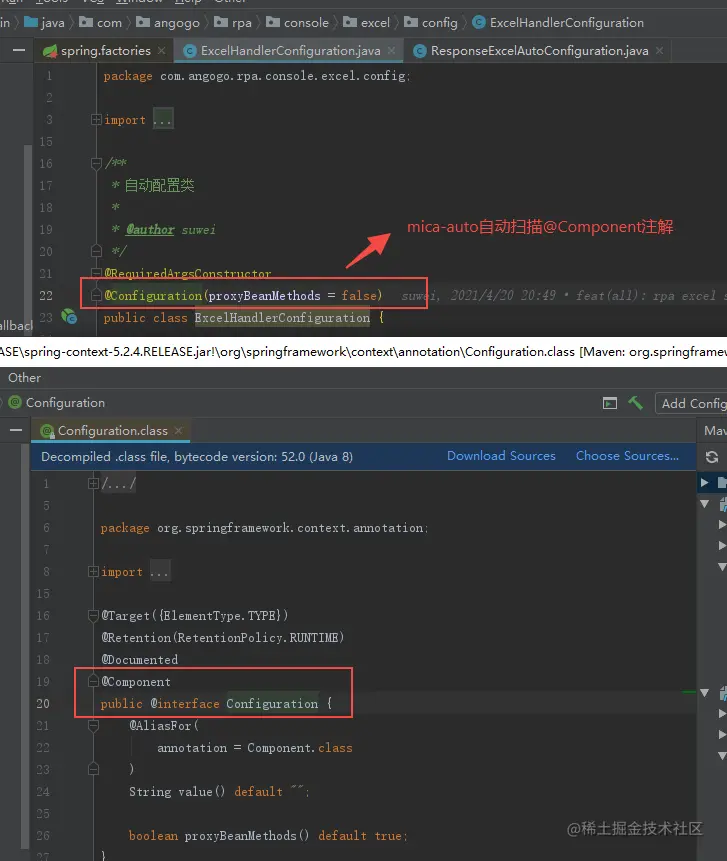Click Configuration annotation in navigation bar

click(x=57, y=402)
